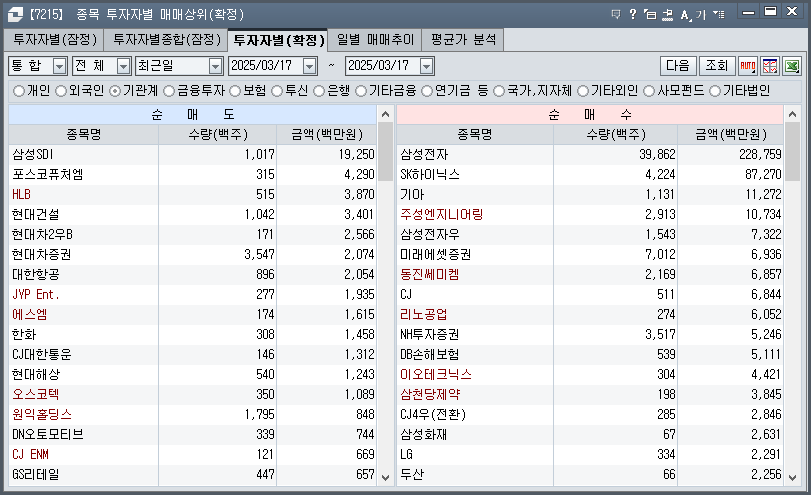Click the pin window icon
The width and height of the screenshot is (811, 495).
[668, 14]
